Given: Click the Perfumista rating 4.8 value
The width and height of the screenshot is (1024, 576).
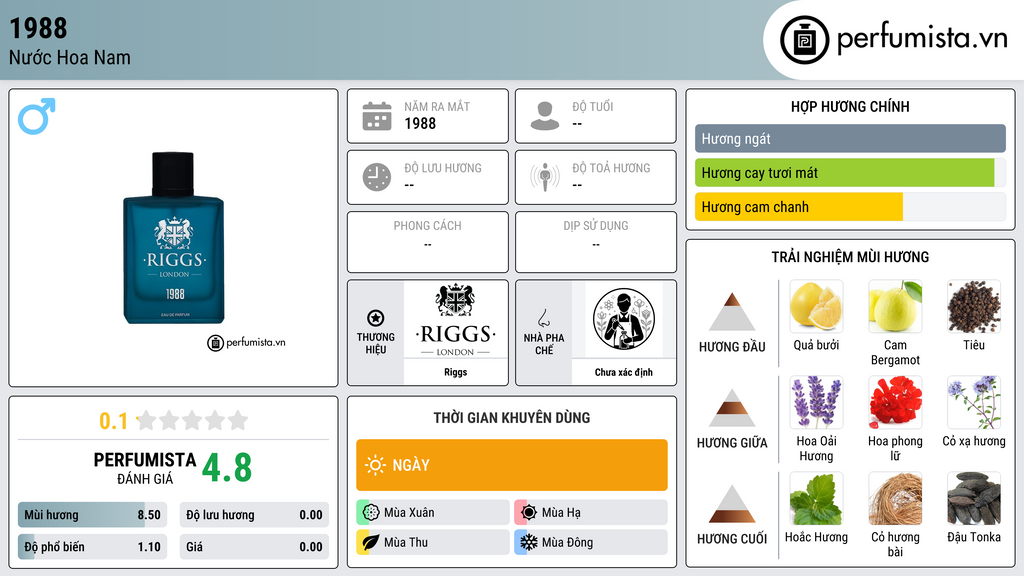Looking at the screenshot, I should click(227, 468).
